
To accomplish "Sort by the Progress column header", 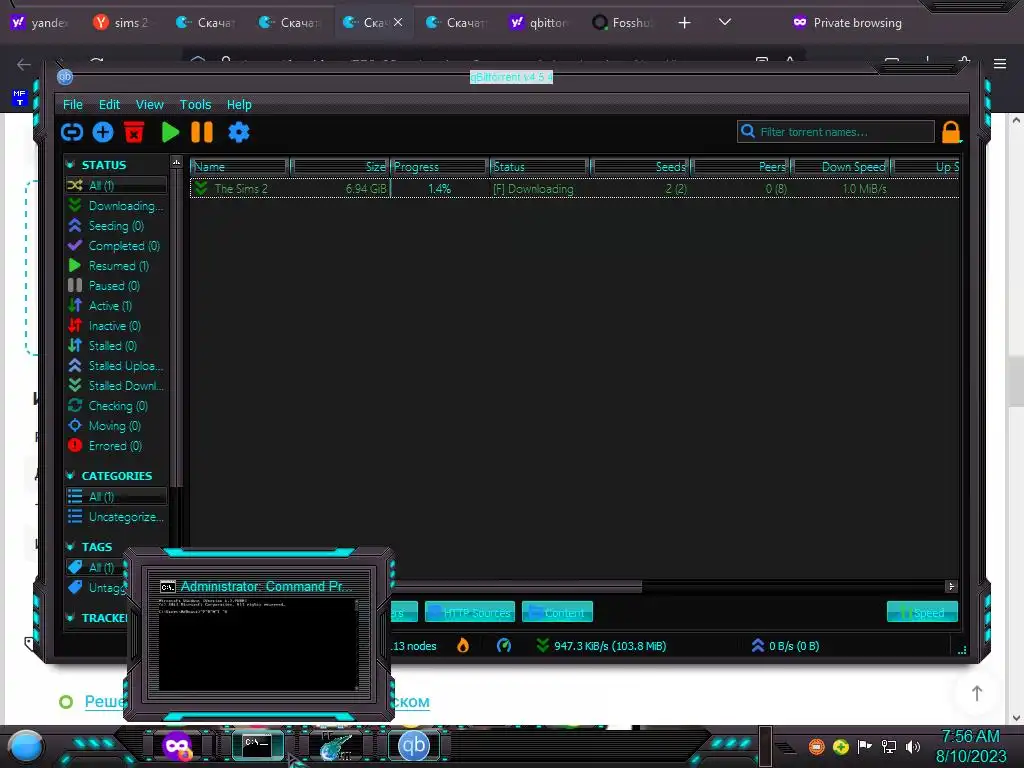I will click(440, 167).
